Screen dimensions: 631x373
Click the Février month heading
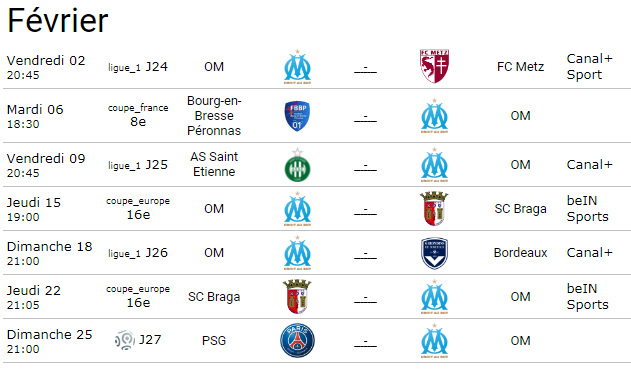point(58,21)
